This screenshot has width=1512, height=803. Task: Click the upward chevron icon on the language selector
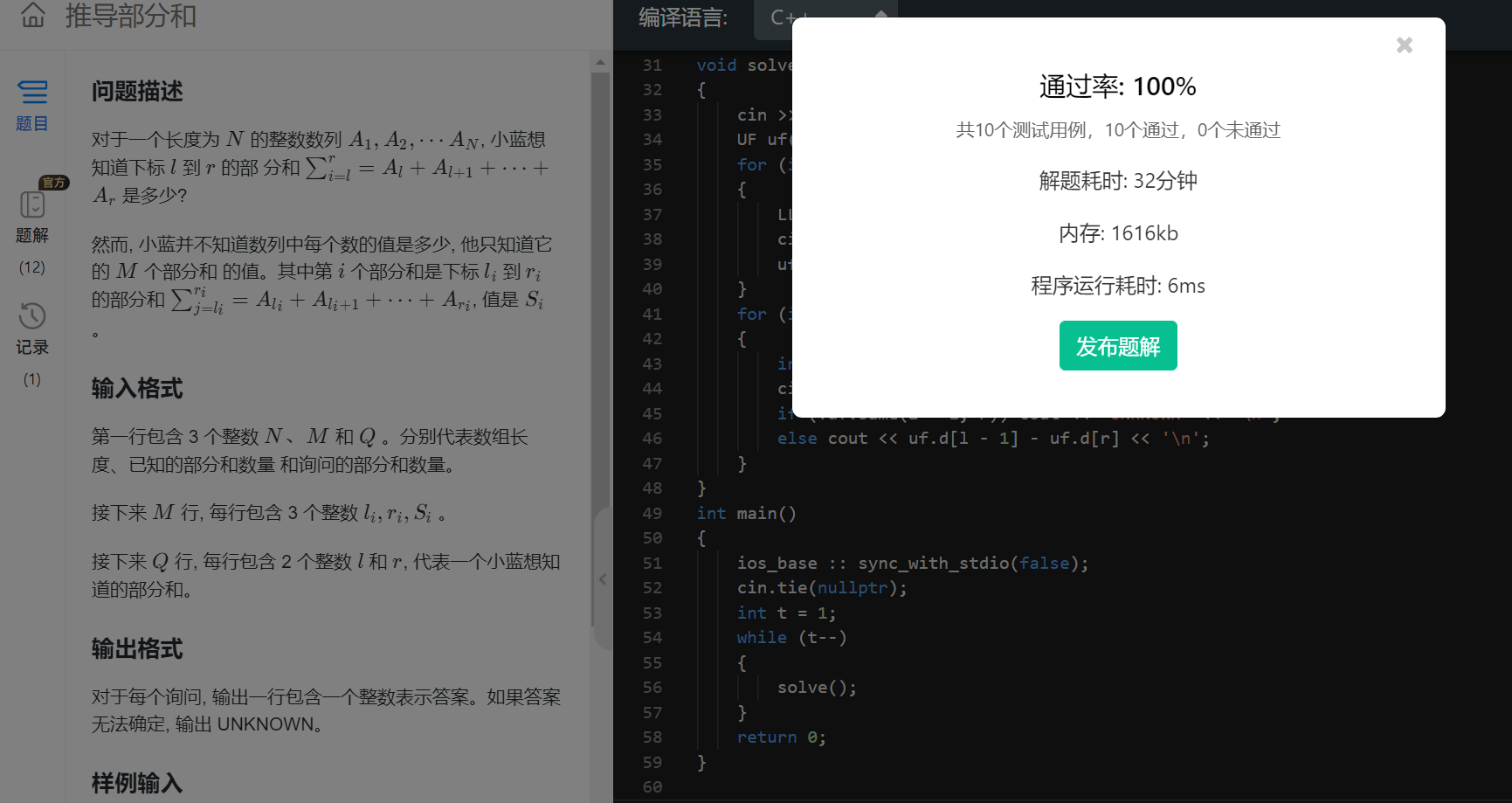coord(880,15)
